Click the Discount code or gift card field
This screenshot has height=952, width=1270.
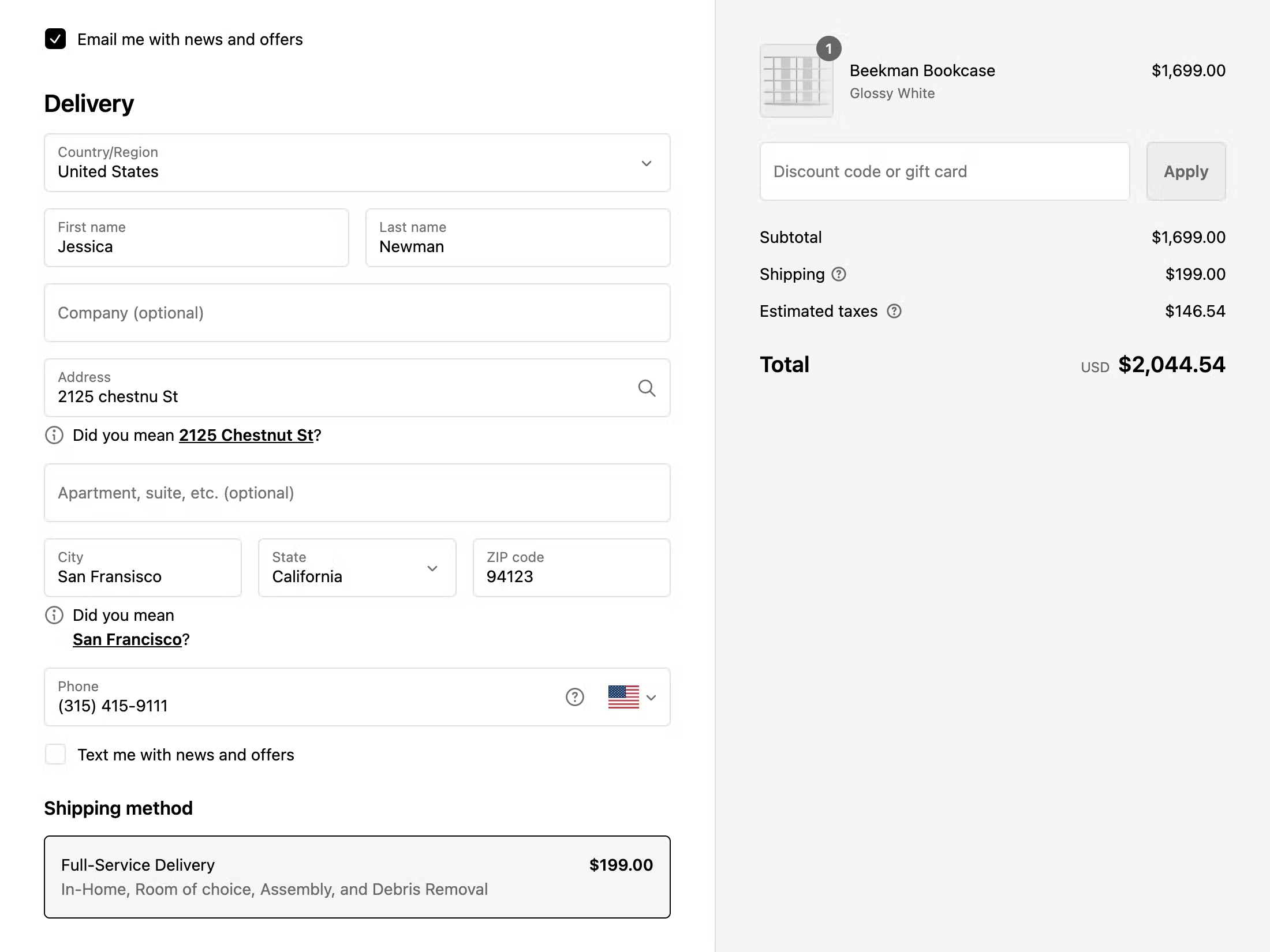point(944,171)
